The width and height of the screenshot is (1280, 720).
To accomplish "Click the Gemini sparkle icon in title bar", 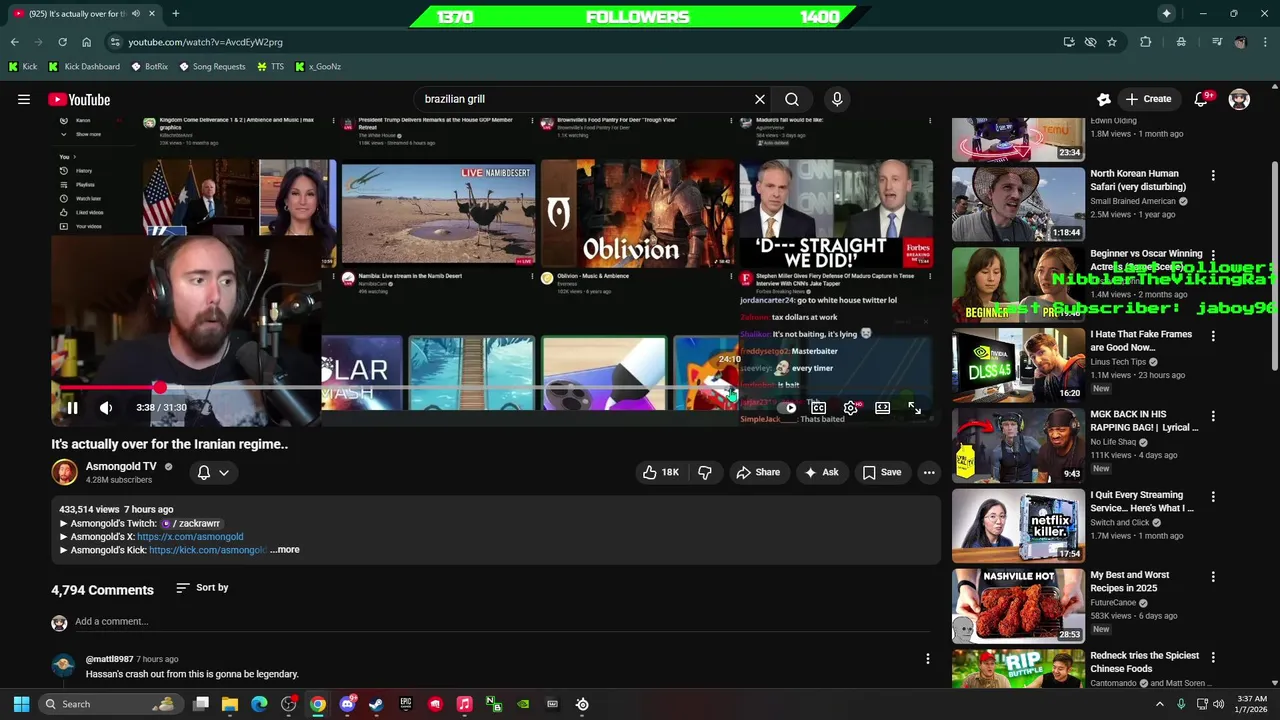I will pyautogui.click(x=1166, y=13).
